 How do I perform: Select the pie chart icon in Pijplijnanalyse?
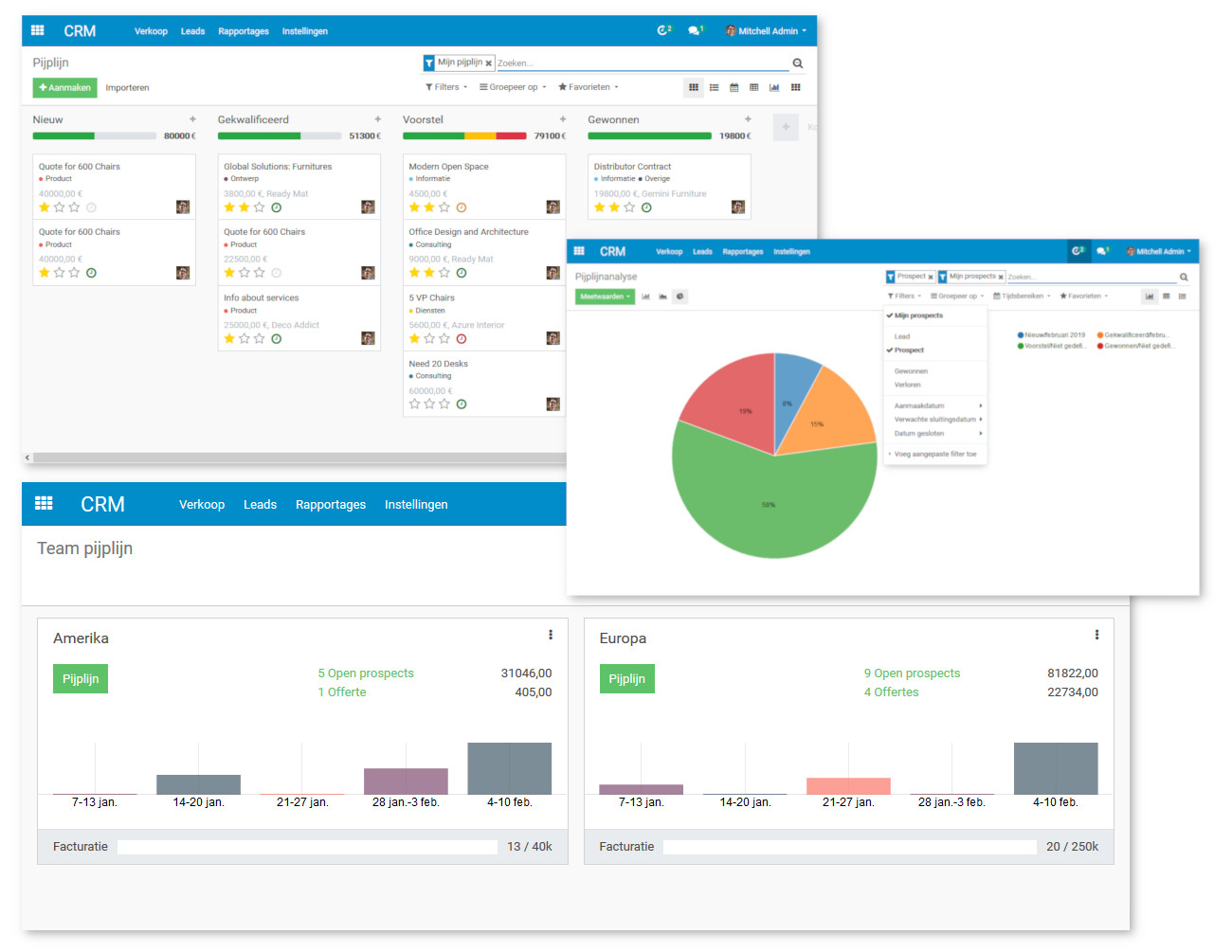[680, 296]
